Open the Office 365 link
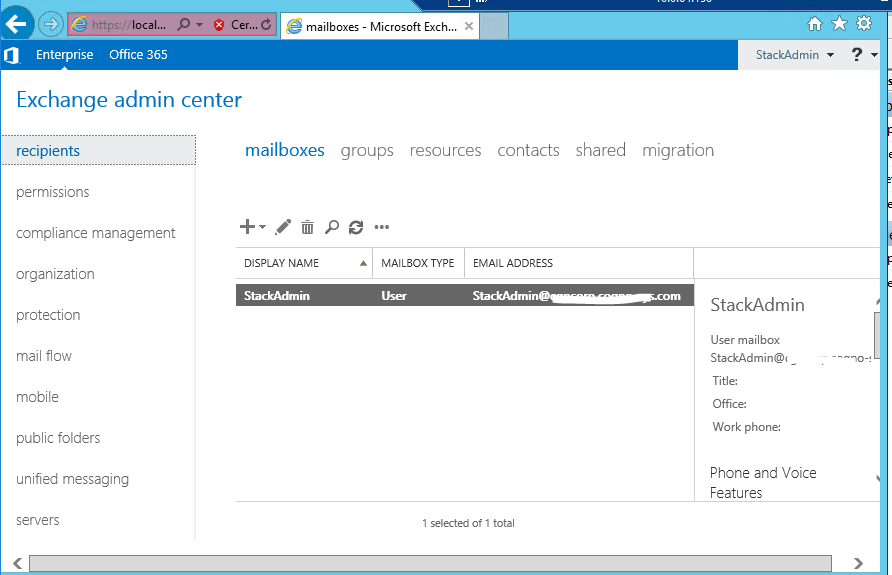The image size is (892, 575). [138, 55]
